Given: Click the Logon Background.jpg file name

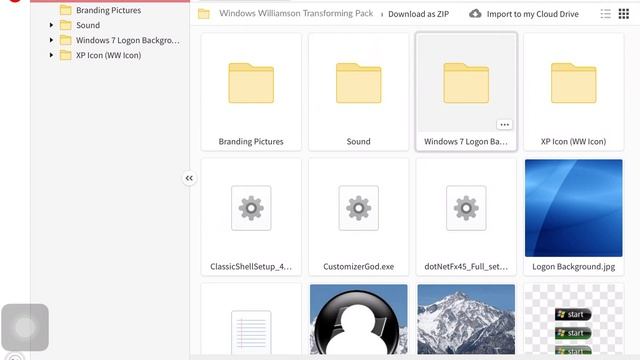Looking at the screenshot, I should [573, 267].
